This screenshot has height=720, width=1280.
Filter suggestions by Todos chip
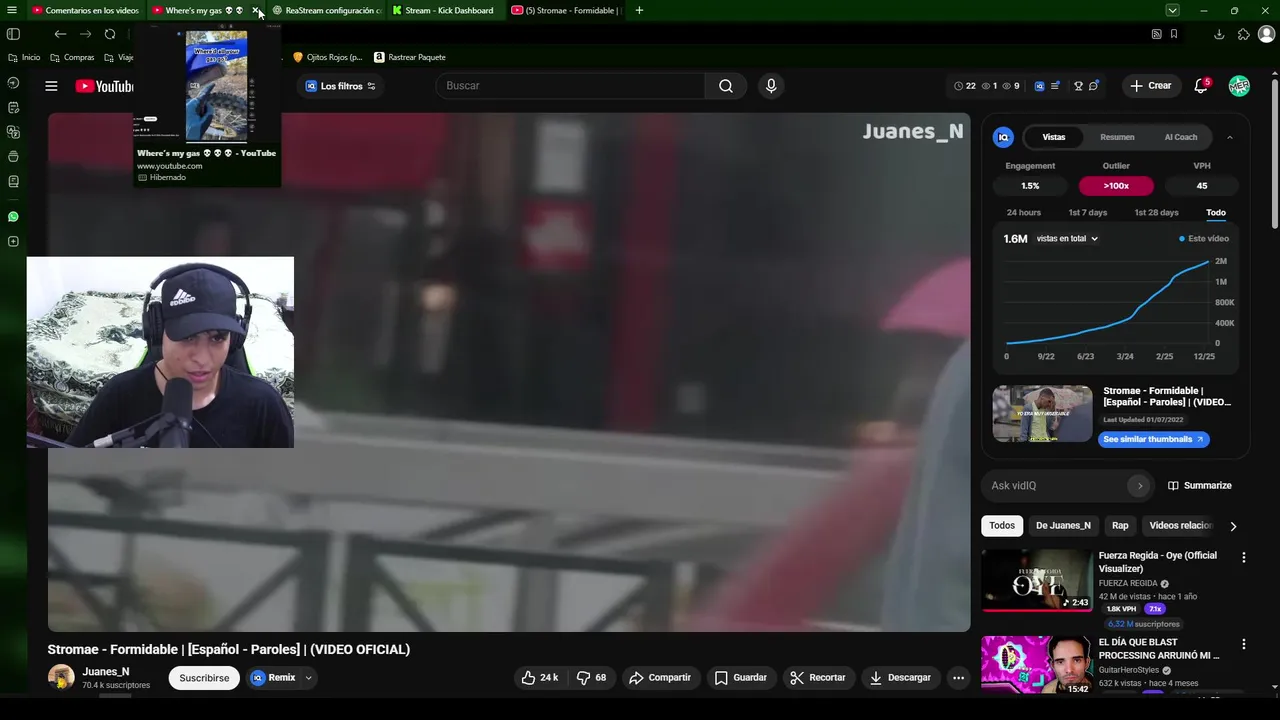[x=1002, y=526]
